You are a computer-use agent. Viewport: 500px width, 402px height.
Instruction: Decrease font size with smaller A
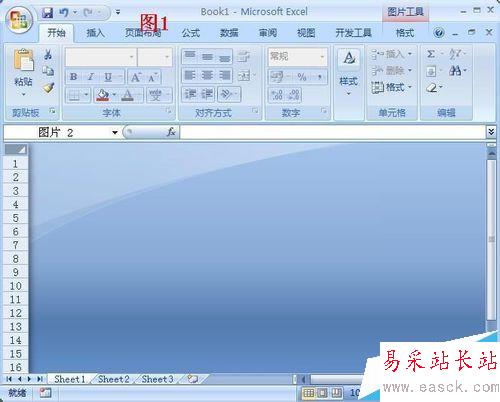pos(152,77)
